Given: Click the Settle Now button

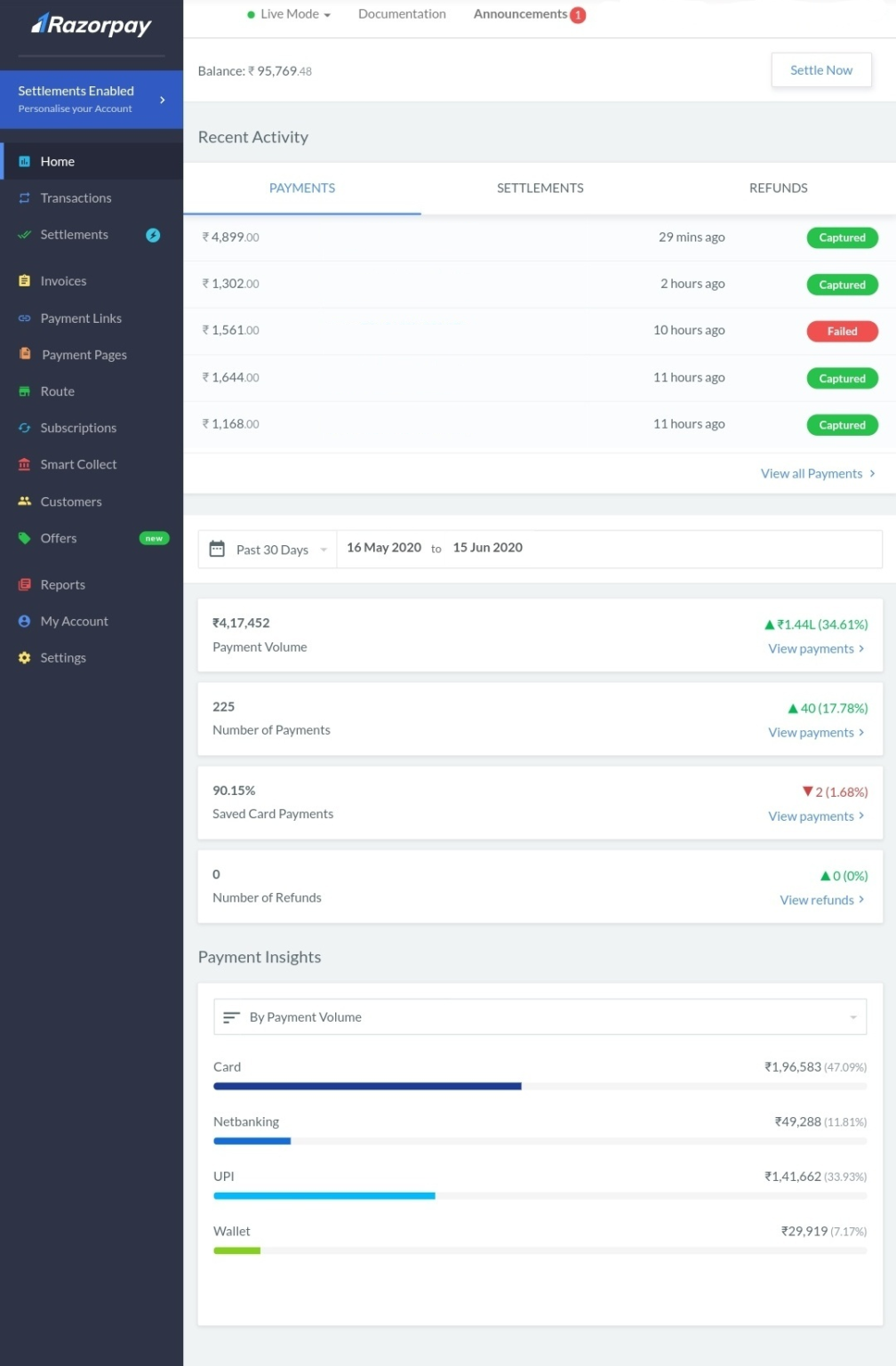Looking at the screenshot, I should click(x=820, y=69).
